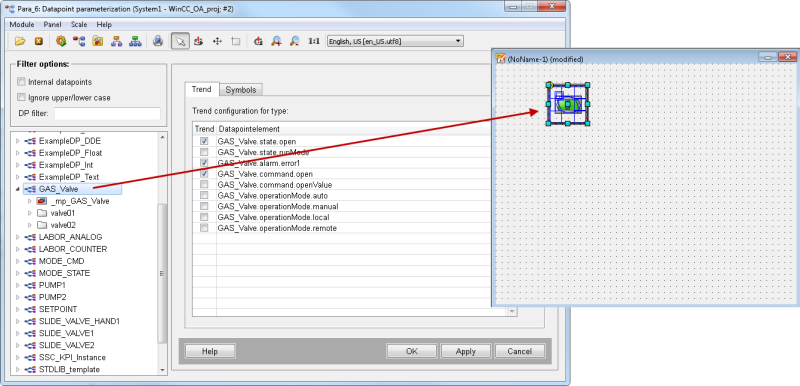Click the zoom out magnifier icon
The height and width of the screenshot is (386, 800).
pyautogui.click(x=294, y=41)
